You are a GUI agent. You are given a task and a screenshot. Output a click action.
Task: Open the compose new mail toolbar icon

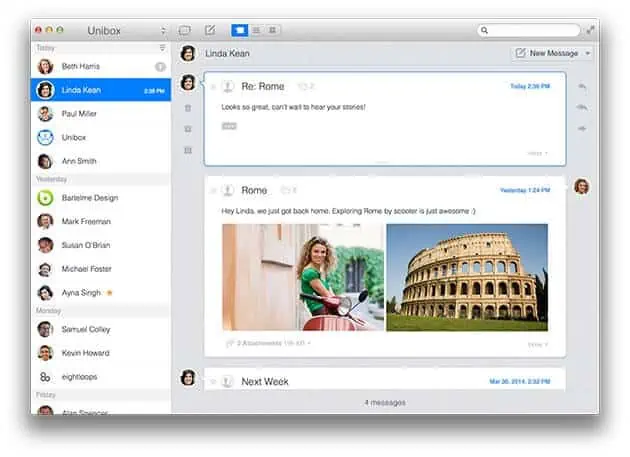pyautogui.click(x=210, y=30)
